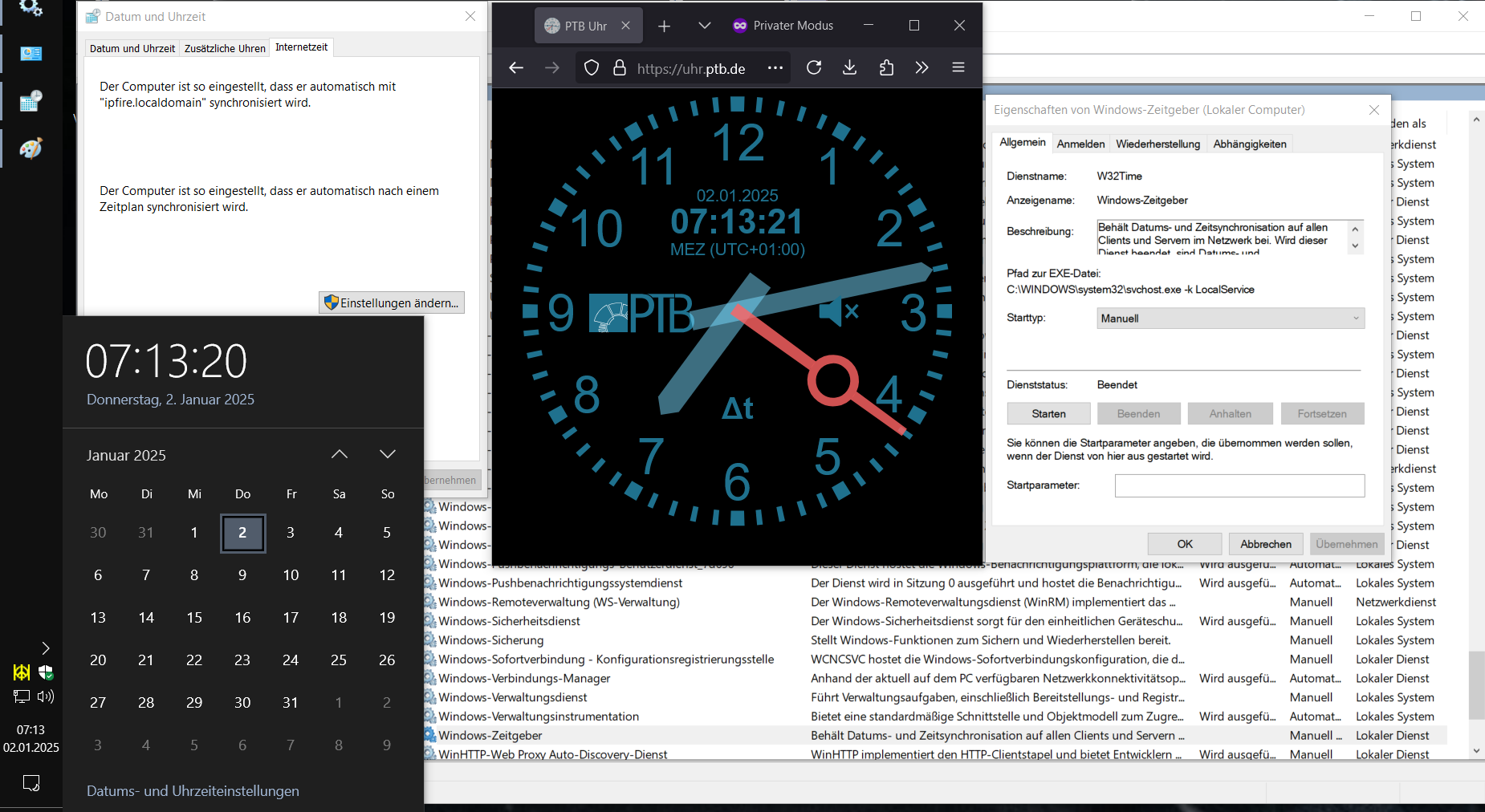
Task: Open the Anmelden tab in Eigenschaften dialog
Action: tap(1080, 144)
